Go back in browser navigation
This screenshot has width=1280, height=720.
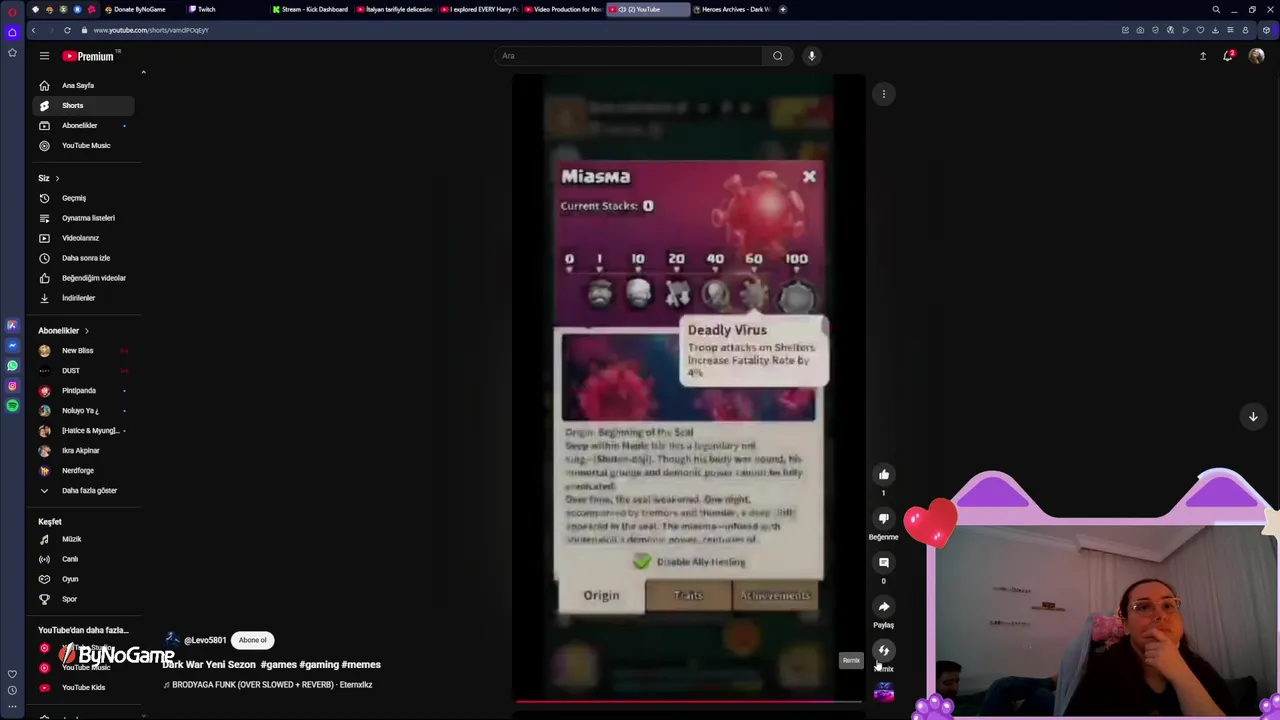click(33, 30)
